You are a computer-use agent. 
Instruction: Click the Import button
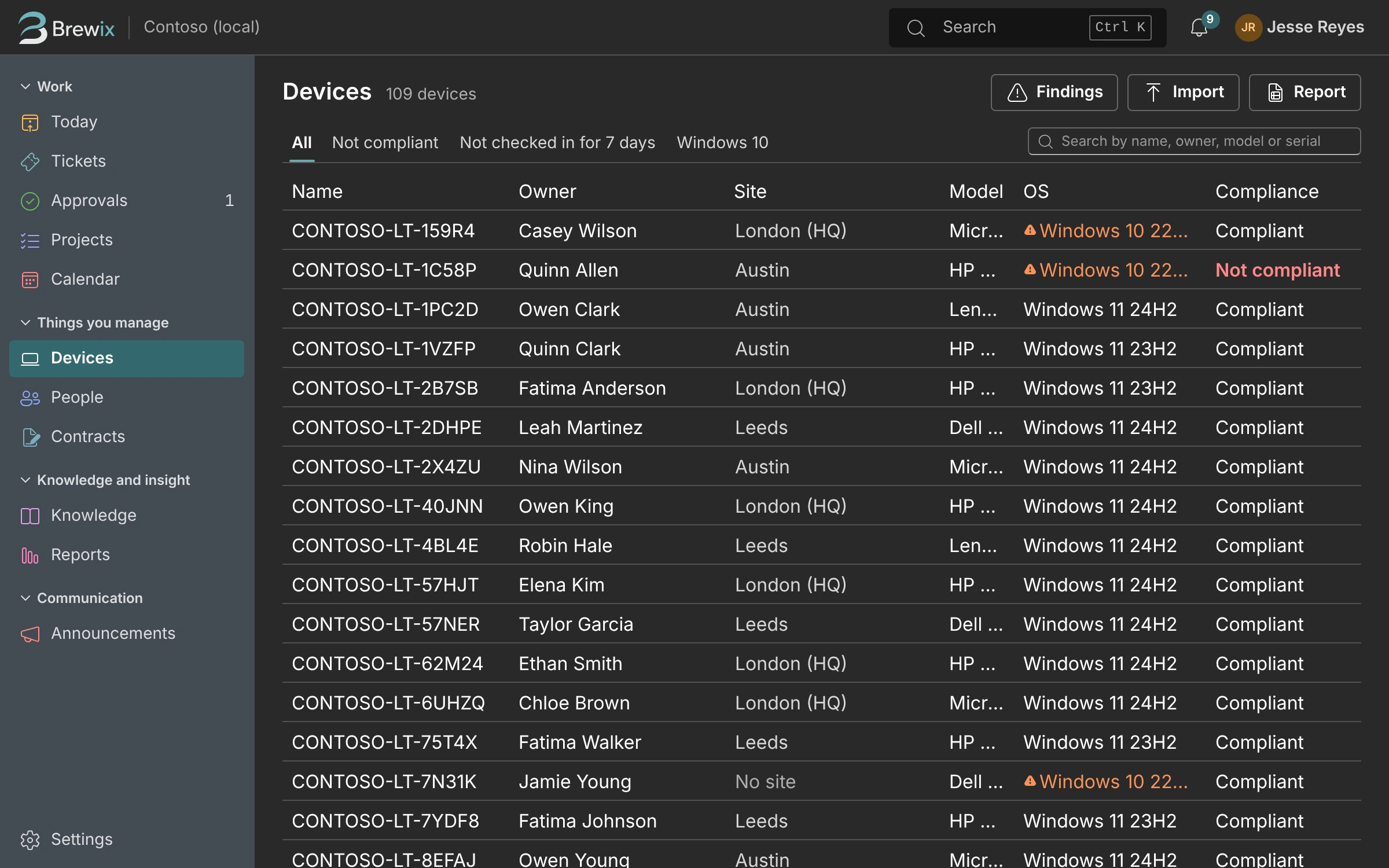tap(1183, 92)
